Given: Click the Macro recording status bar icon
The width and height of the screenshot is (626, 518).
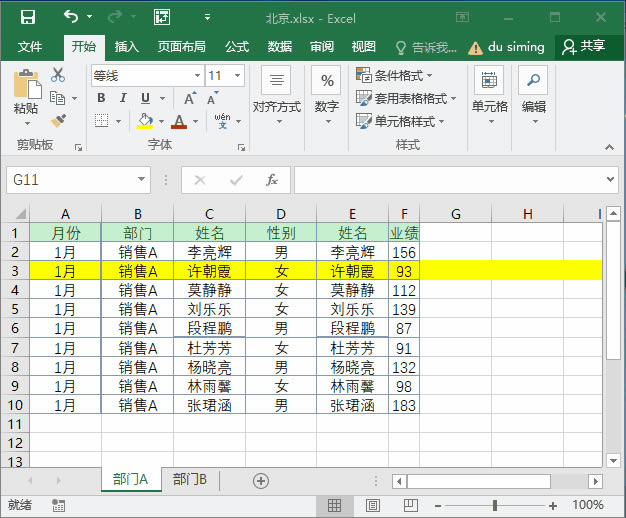Looking at the screenshot, I should (58, 506).
